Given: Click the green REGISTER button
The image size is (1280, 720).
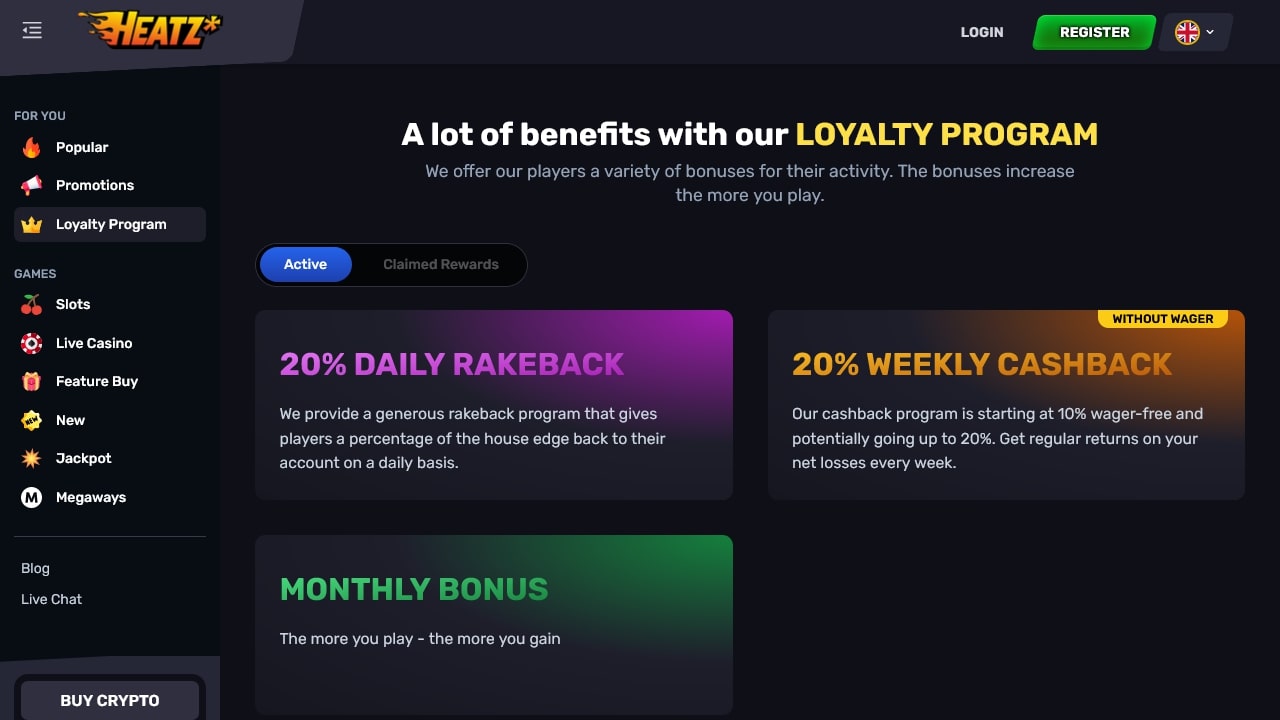Looking at the screenshot, I should coord(1094,32).
